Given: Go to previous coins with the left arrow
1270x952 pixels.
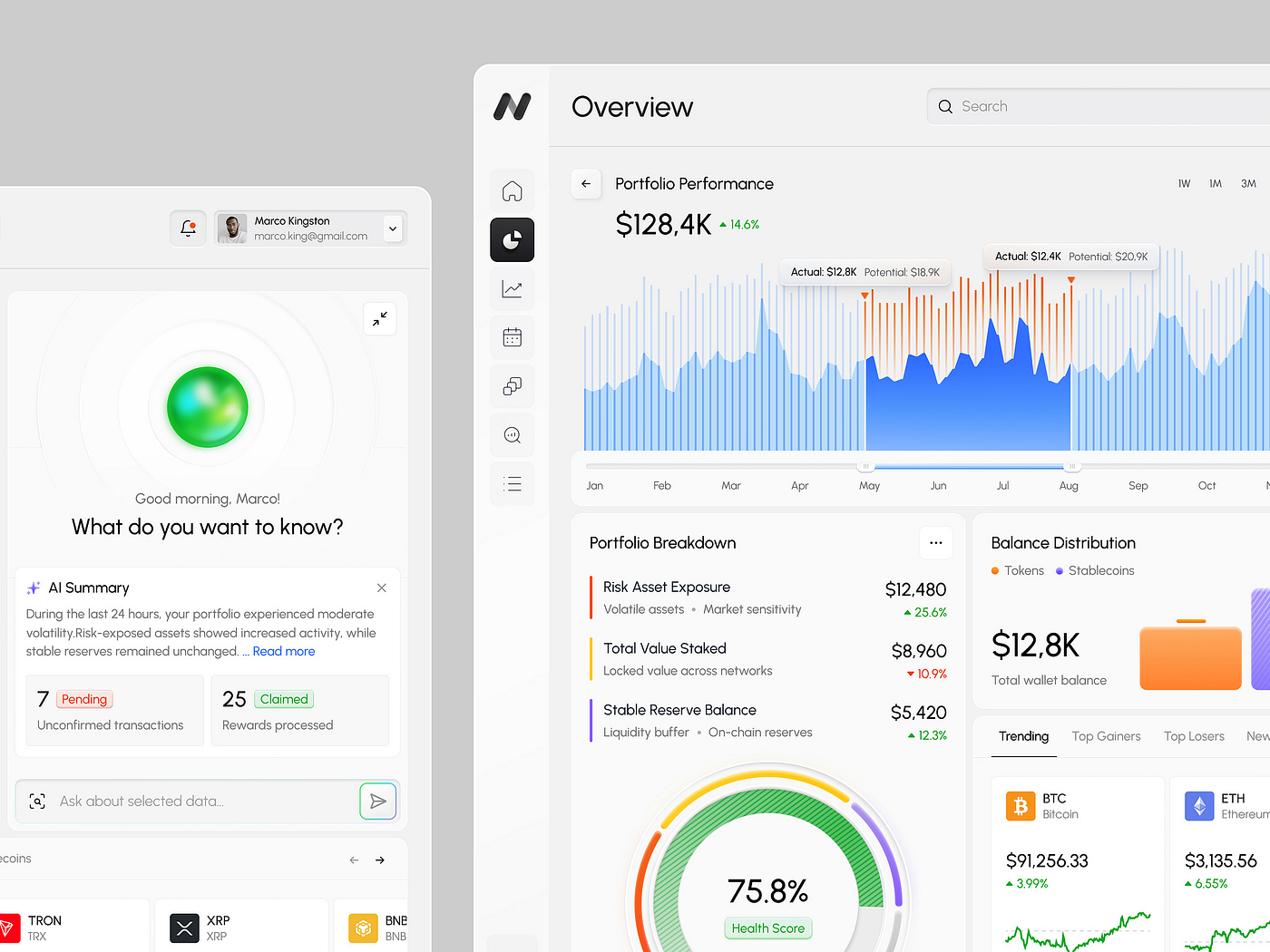Looking at the screenshot, I should [354, 860].
